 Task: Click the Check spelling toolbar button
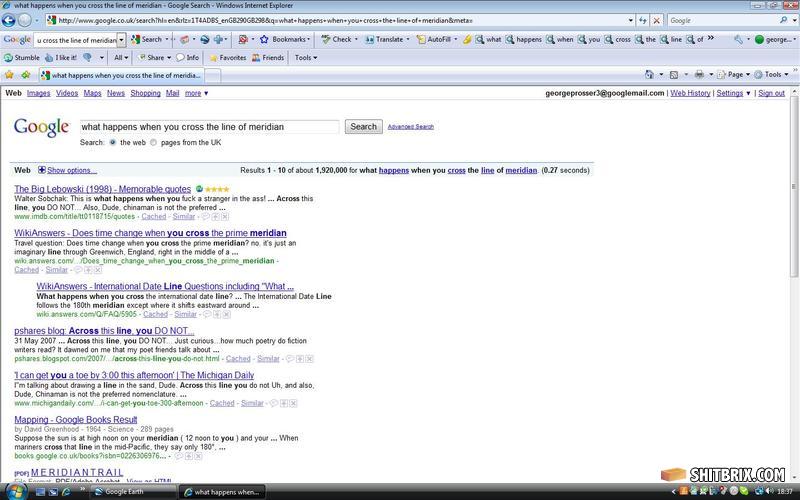(336, 39)
